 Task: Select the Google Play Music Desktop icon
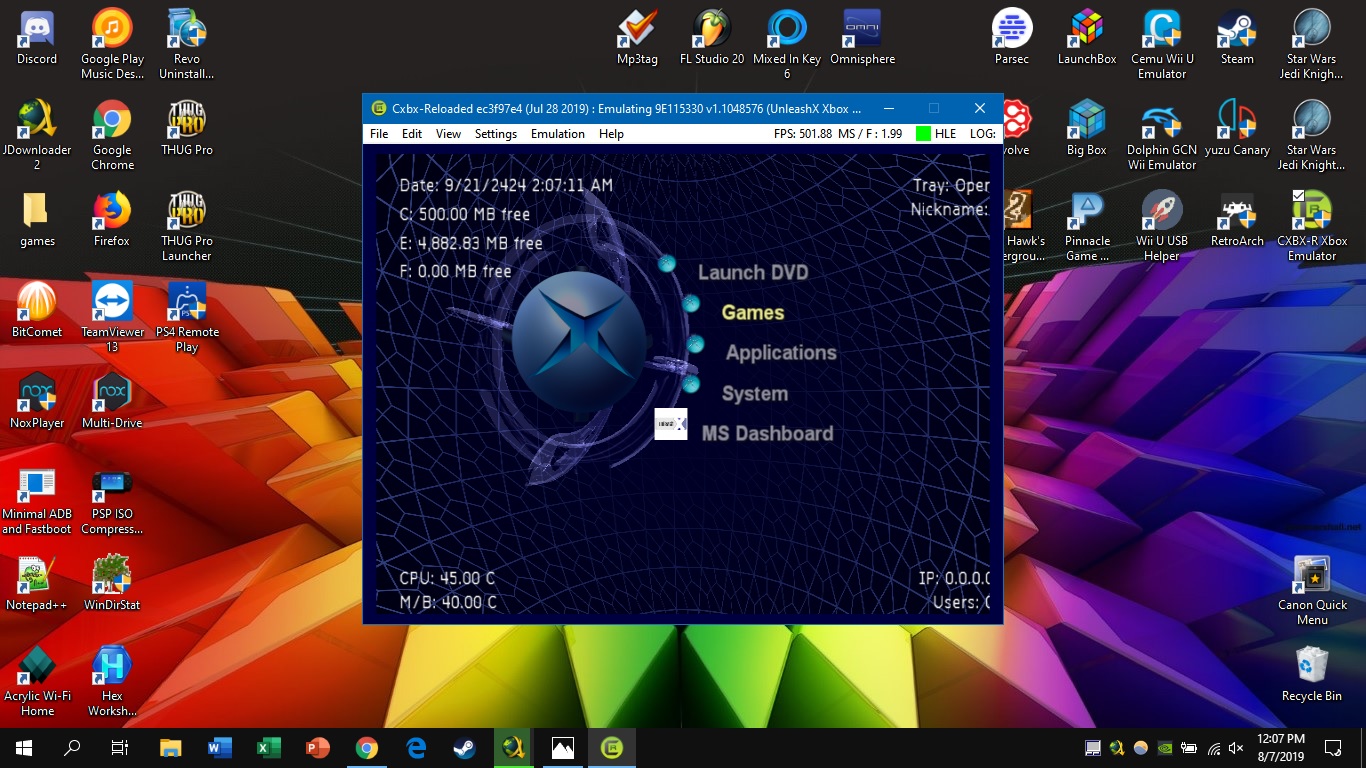coord(112,45)
